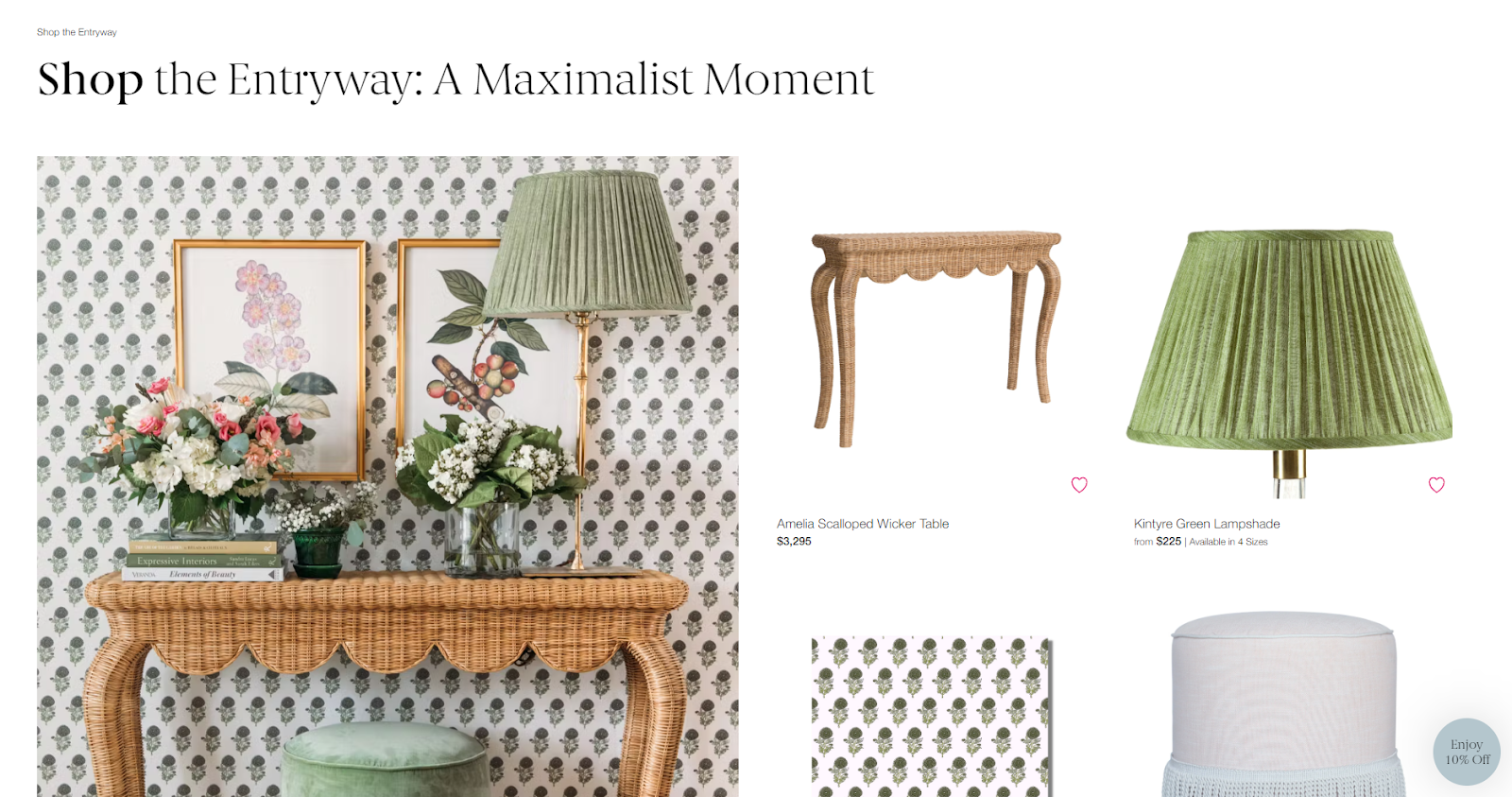
Task: Click the wicker console in room photo
Action: tap(387, 662)
